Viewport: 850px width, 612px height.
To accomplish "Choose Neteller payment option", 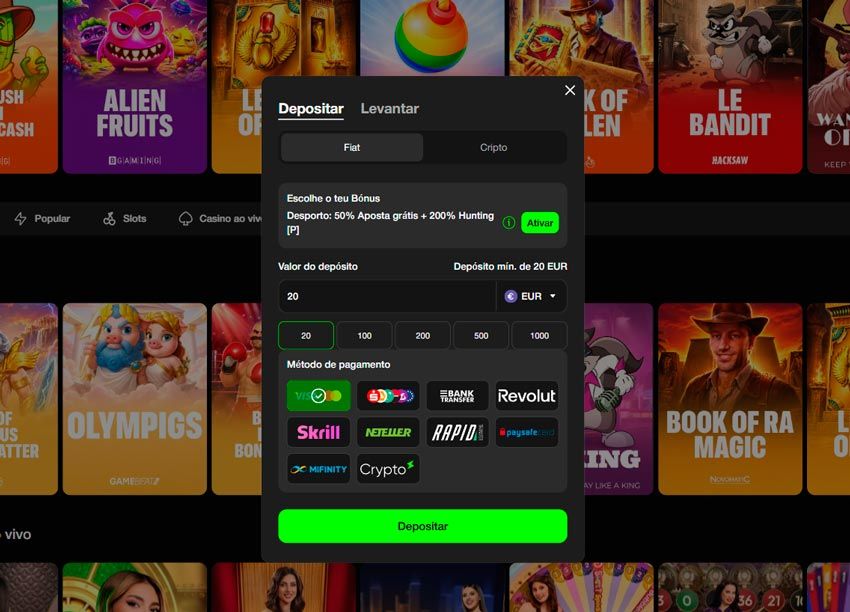I will coord(388,432).
